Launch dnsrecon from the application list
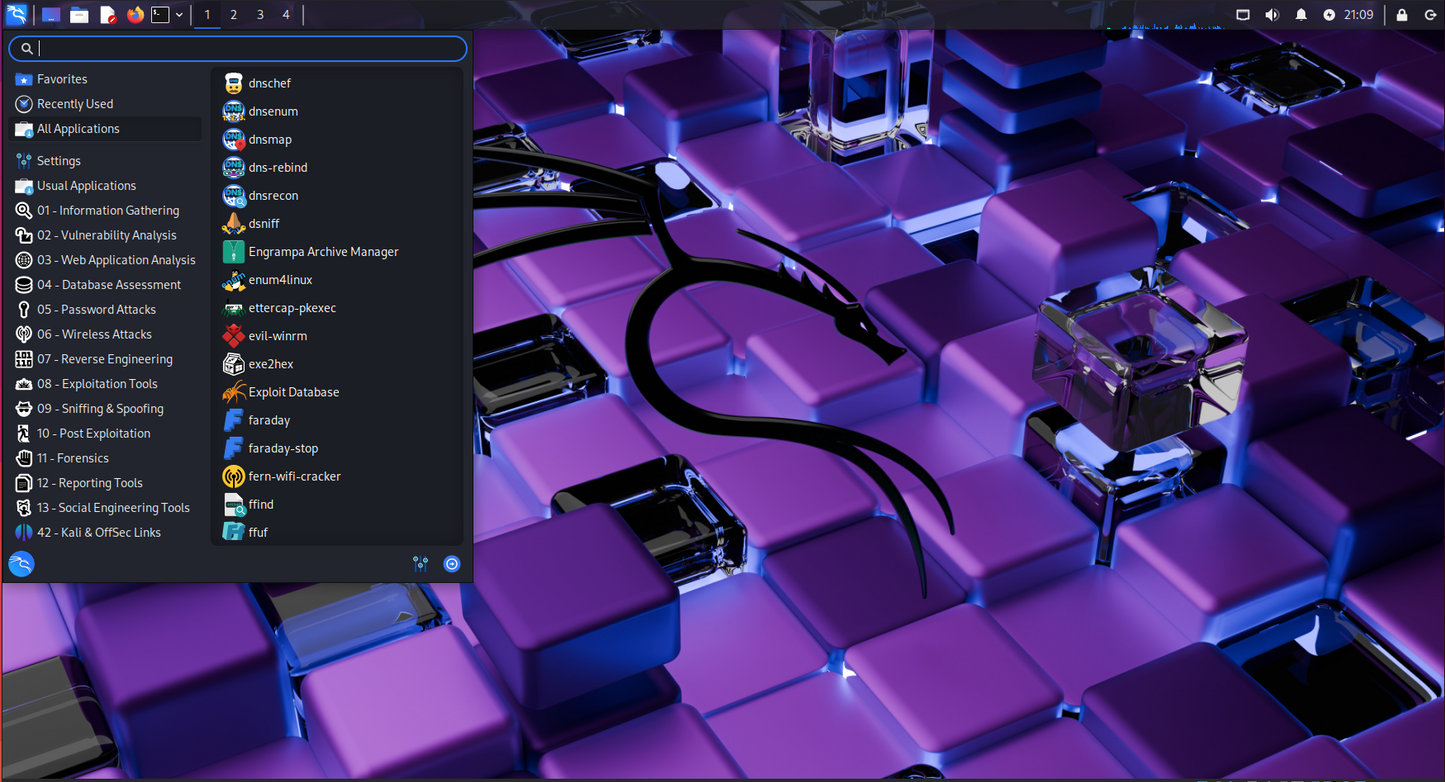Screen dimensions: 1445x782 coord(337,195)
